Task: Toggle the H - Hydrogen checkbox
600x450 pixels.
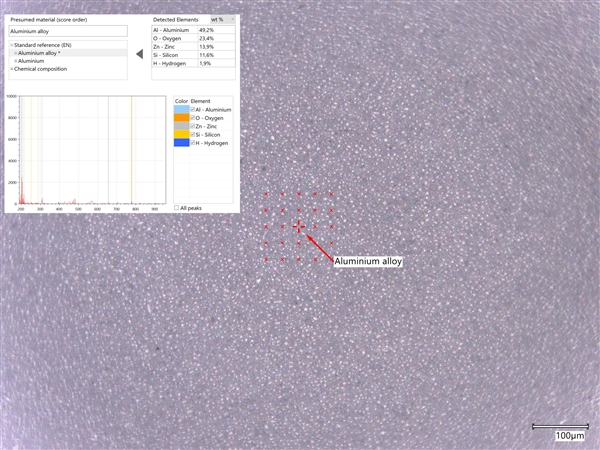Action: (x=193, y=143)
